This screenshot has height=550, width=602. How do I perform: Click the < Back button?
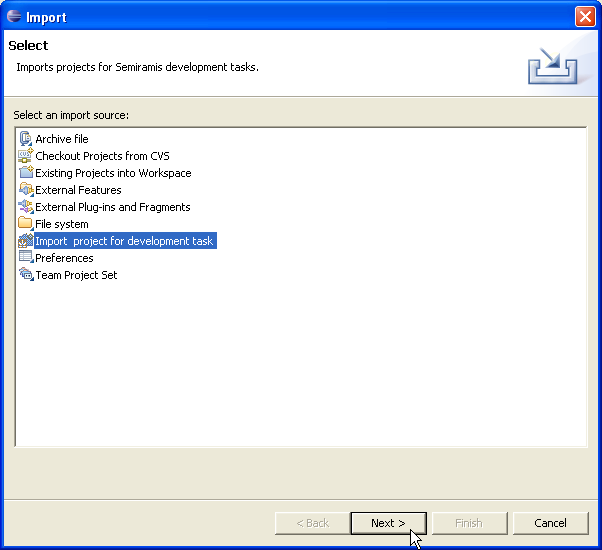pos(311,523)
